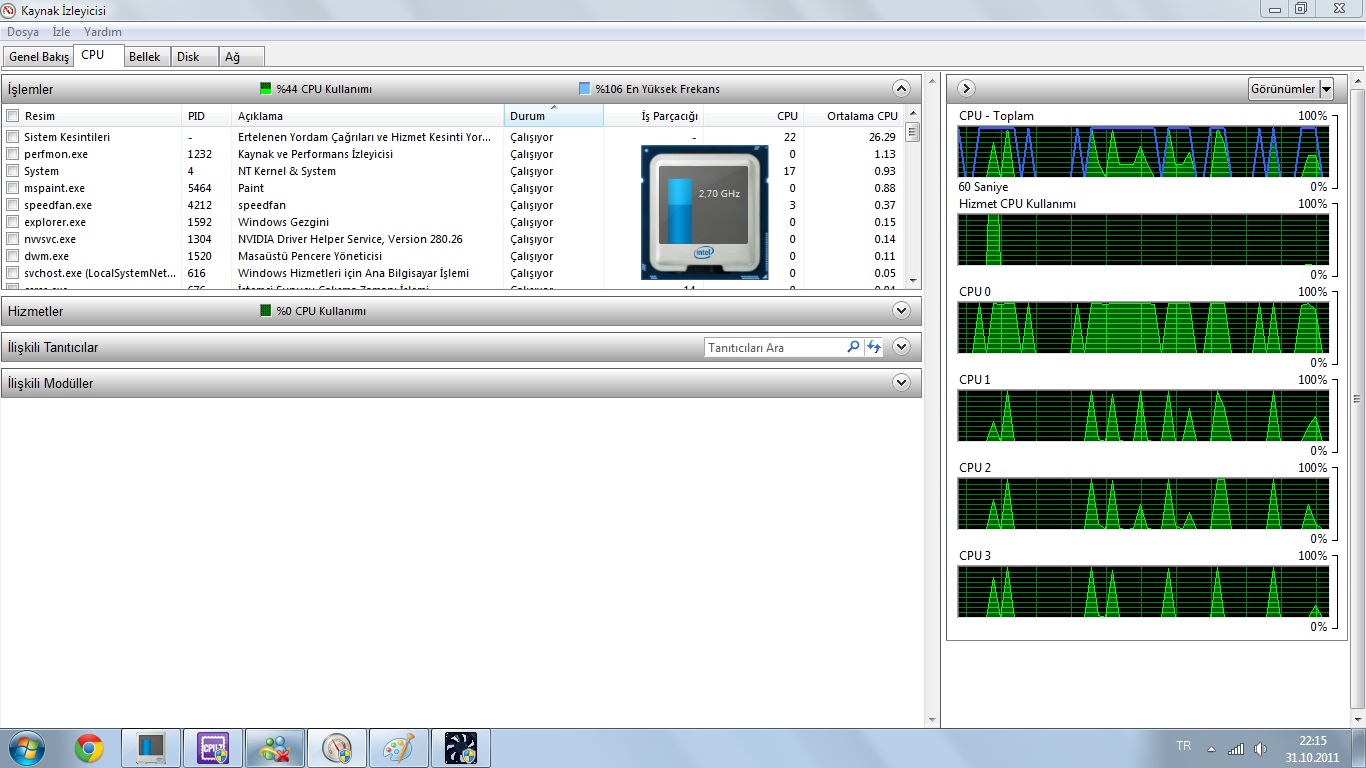Open the İzle menu
The width and height of the screenshot is (1366, 768).
[61, 32]
